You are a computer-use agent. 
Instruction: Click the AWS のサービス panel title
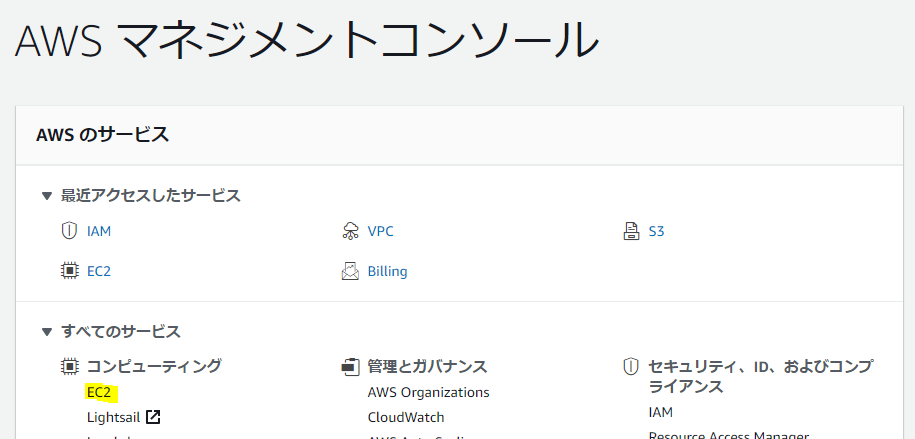tap(103, 135)
